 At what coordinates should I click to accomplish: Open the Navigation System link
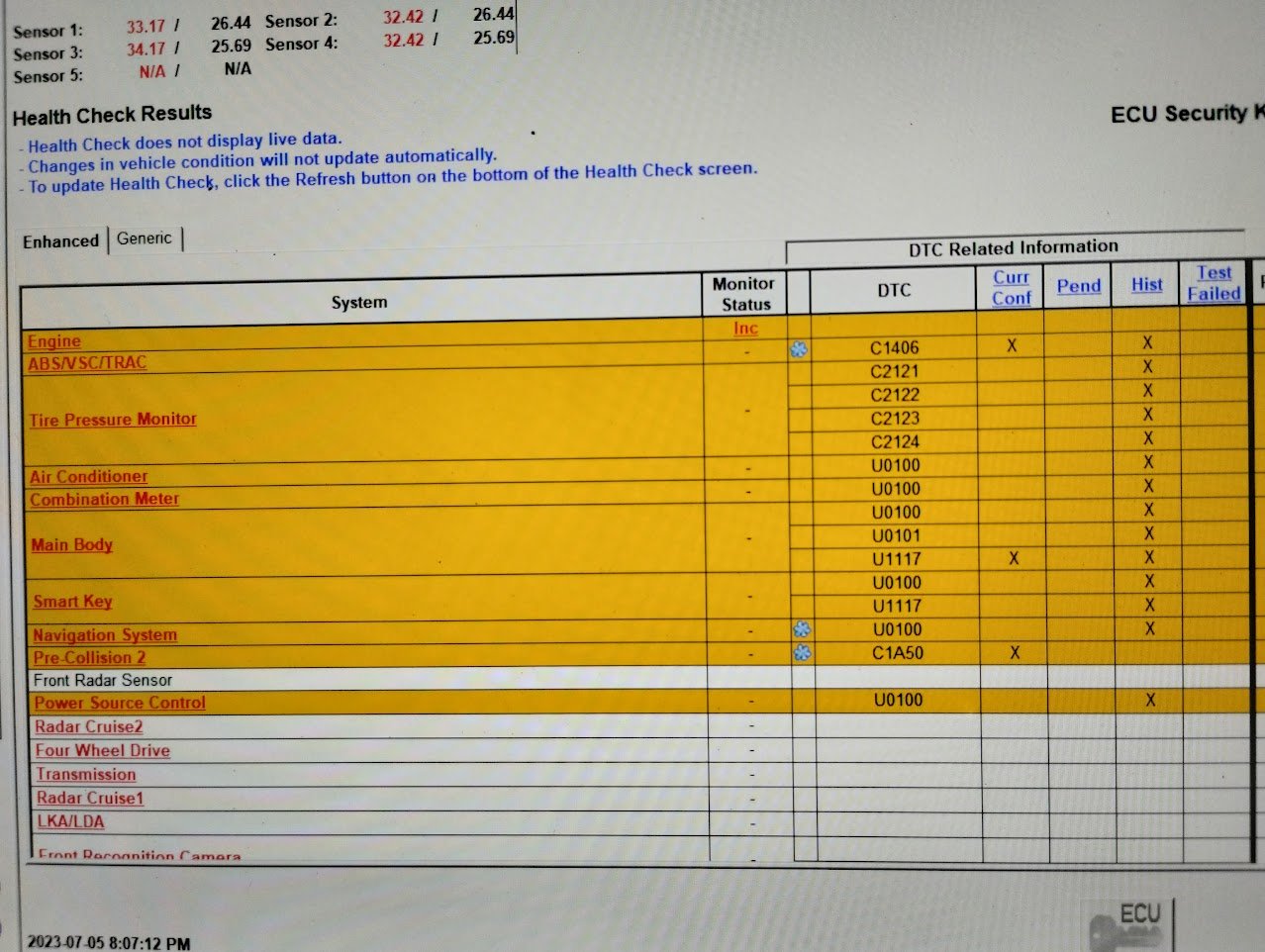(105, 635)
